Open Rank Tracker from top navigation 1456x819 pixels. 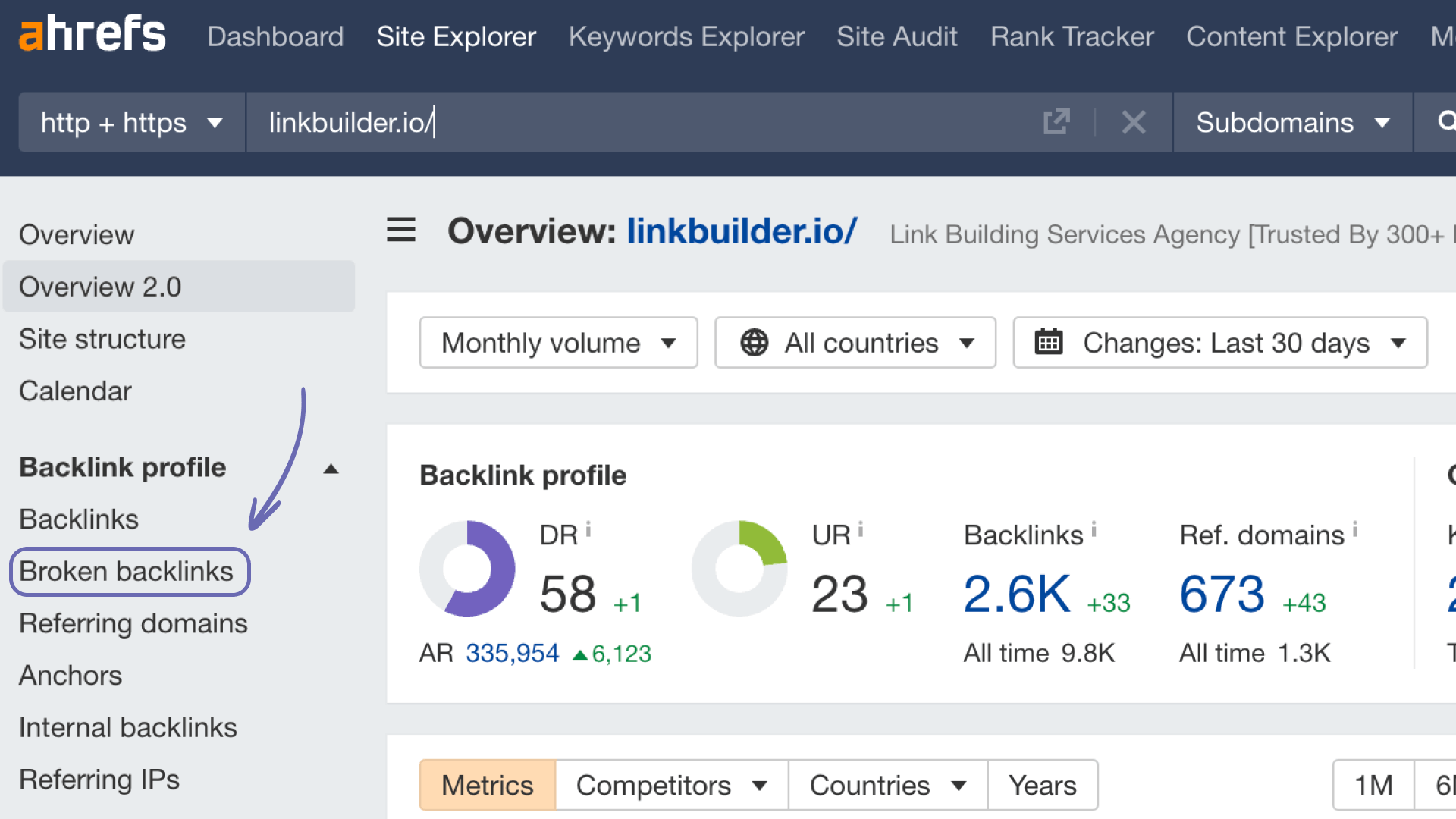(1072, 36)
